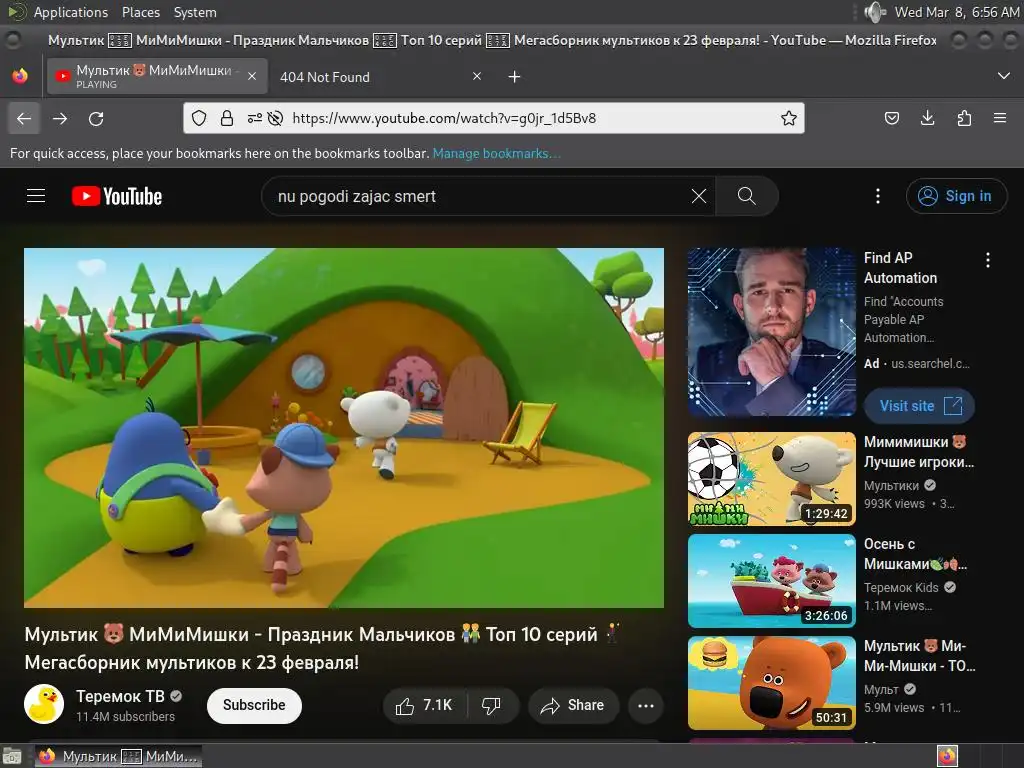1024x768 pixels.
Task: Run search with the magnifier button
Action: tap(746, 196)
